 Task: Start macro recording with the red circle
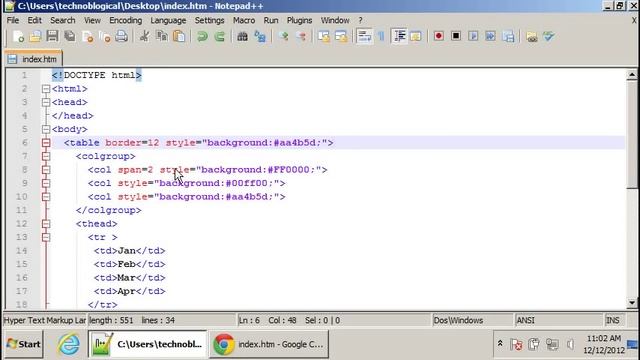click(x=439, y=36)
